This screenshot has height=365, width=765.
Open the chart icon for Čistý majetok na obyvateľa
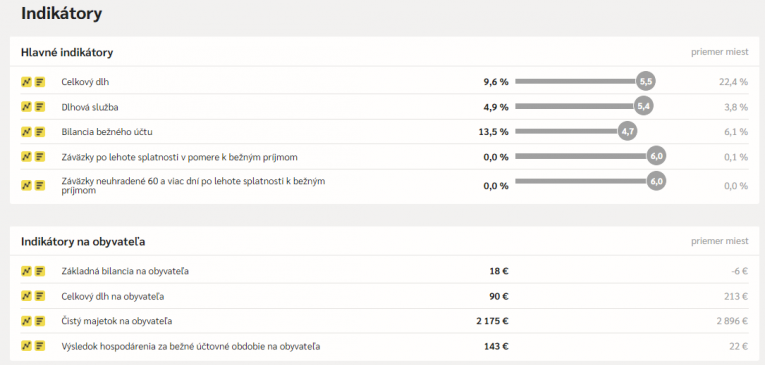click(x=26, y=321)
